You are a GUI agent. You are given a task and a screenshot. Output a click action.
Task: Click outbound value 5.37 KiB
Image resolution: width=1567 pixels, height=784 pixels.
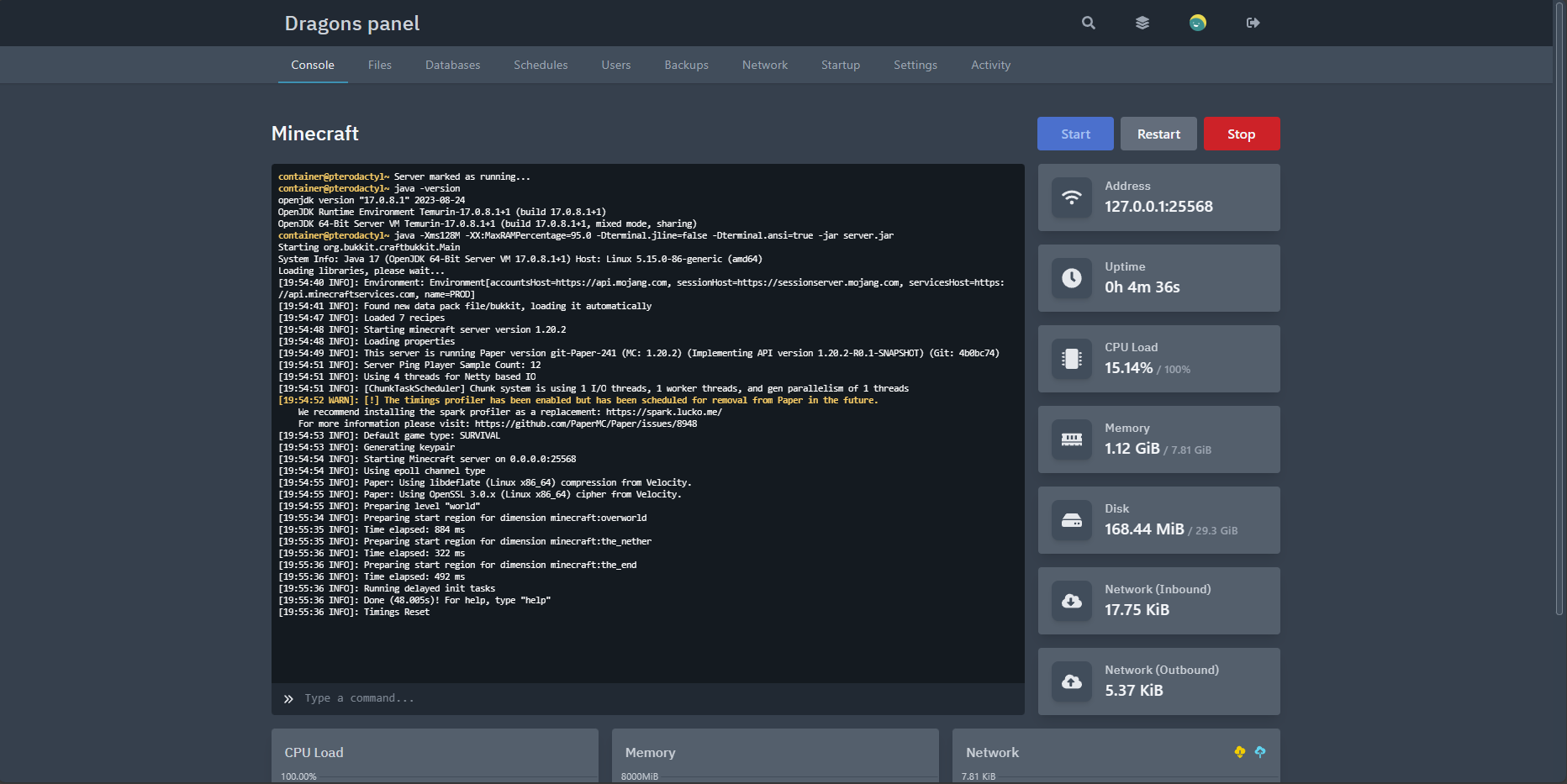[1134, 691]
